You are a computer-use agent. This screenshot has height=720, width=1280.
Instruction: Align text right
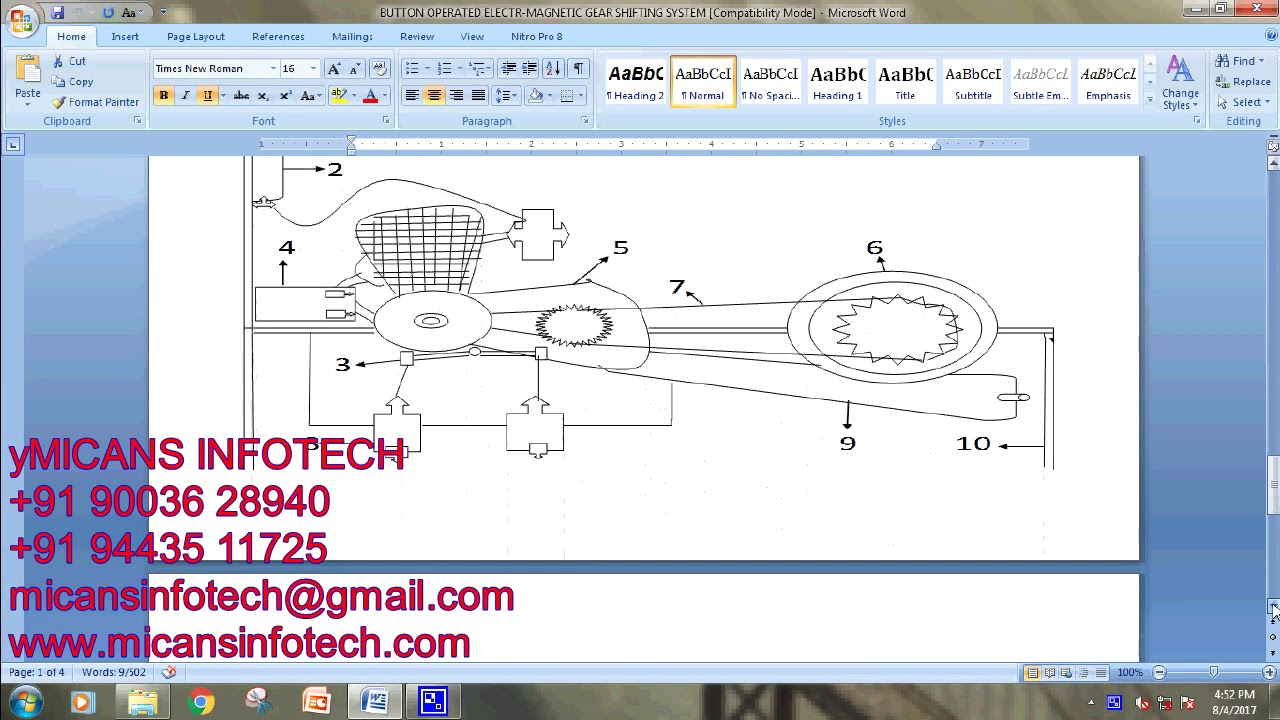456,96
